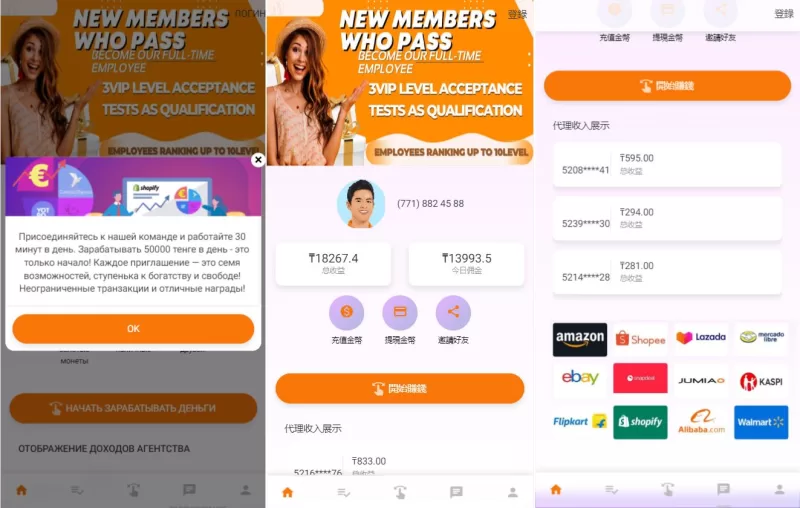This screenshot has width=800, height=508.
Task: Open the withdraw coins card icon
Action: [x=400, y=312]
